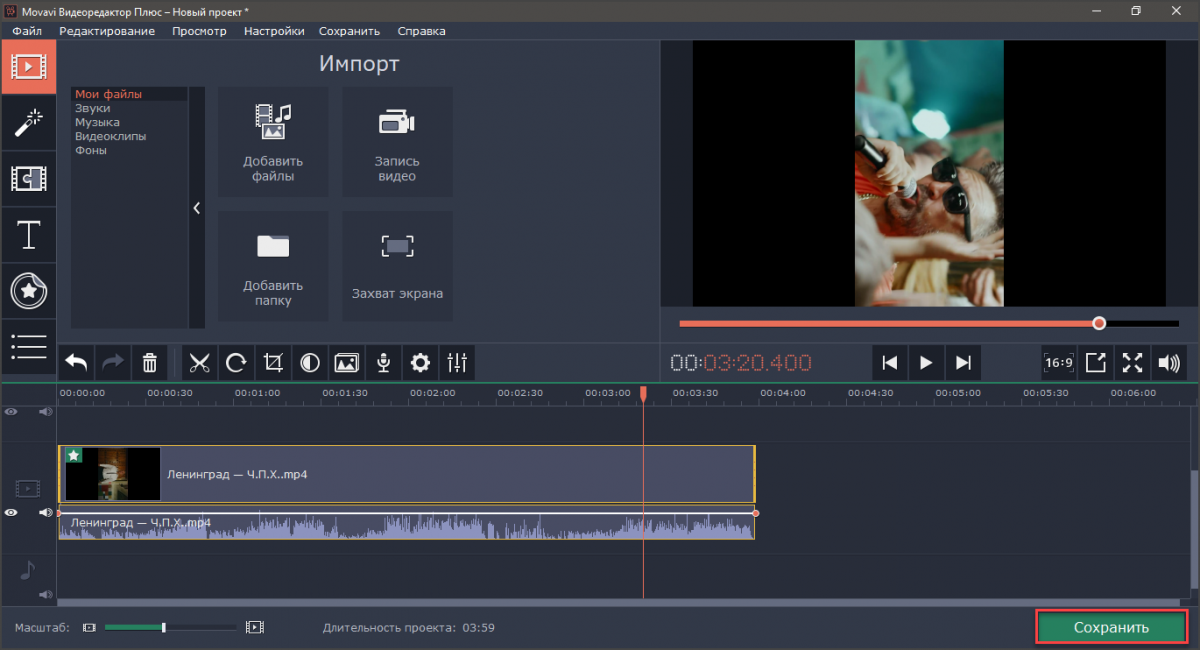Click the Длительность проекта 03:59 label
1200x650 pixels.
click(409, 628)
